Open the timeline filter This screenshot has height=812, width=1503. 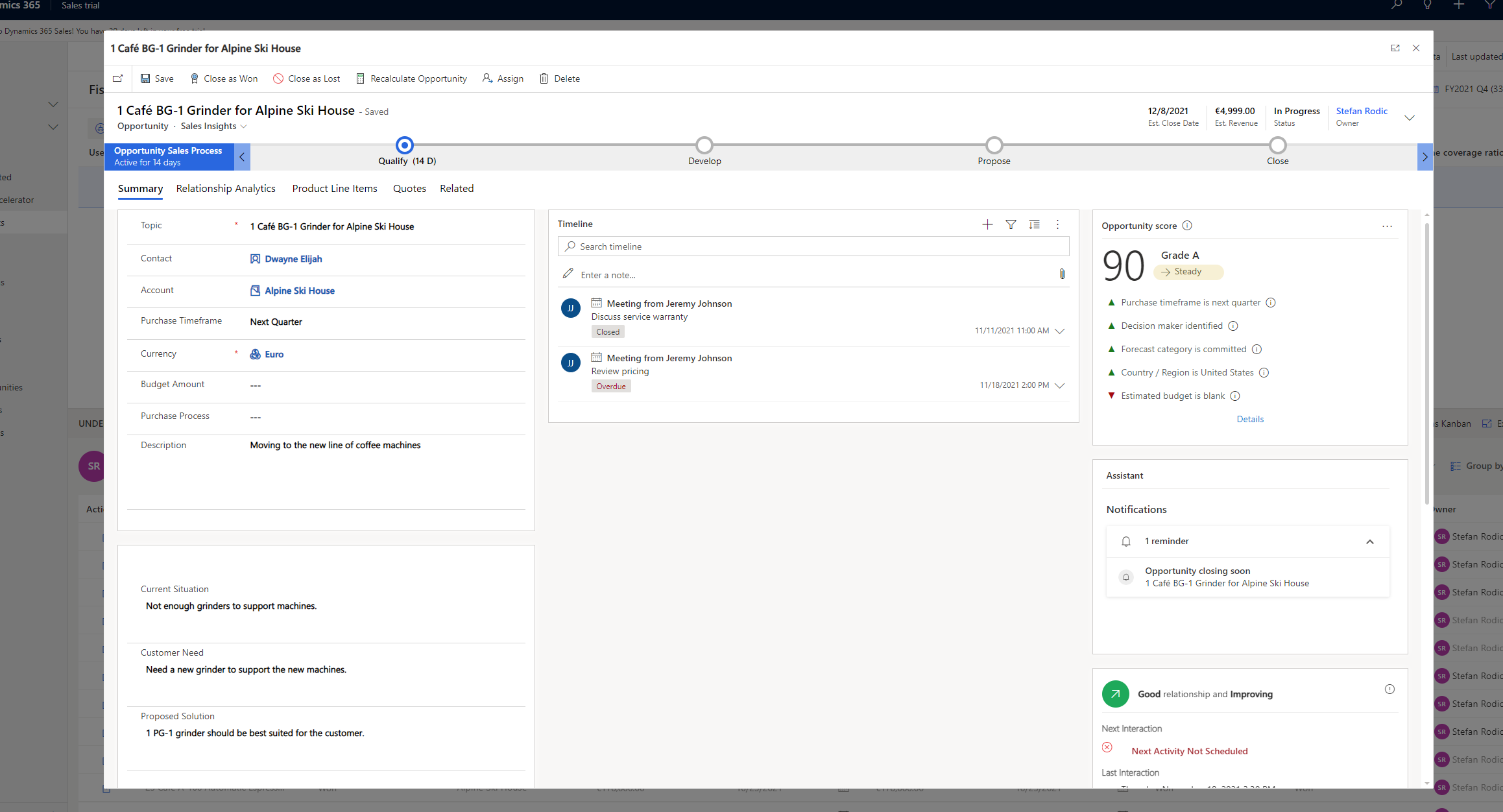pos(1011,224)
